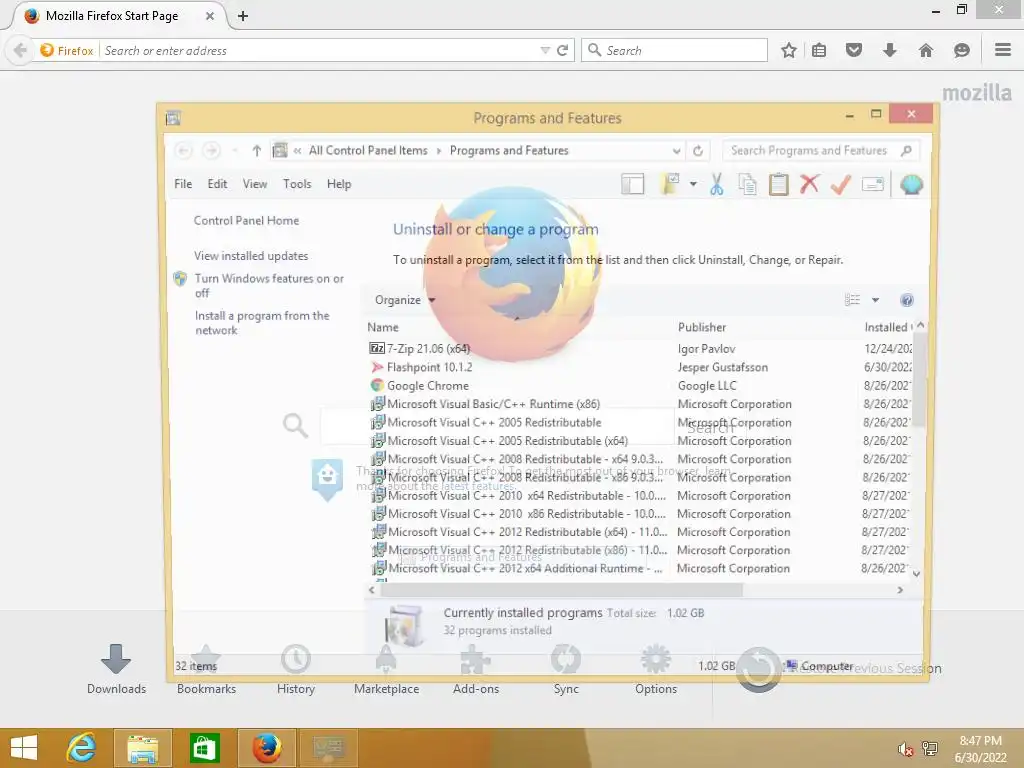The height and width of the screenshot is (768, 1024).
Task: Toggle the preview pane layout icon
Action: click(632, 184)
